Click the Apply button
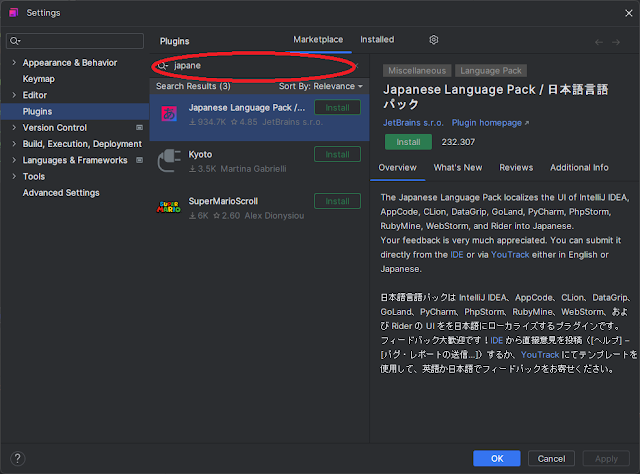Image resolution: width=640 pixels, height=474 pixels. [606, 458]
